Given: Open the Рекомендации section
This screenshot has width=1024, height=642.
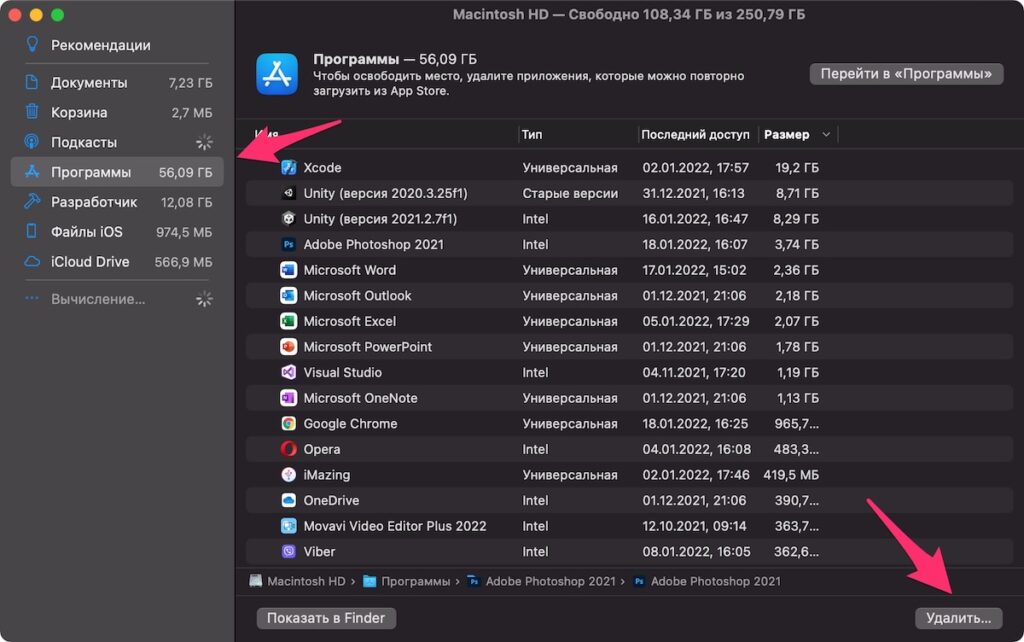Looking at the screenshot, I should click(101, 45).
